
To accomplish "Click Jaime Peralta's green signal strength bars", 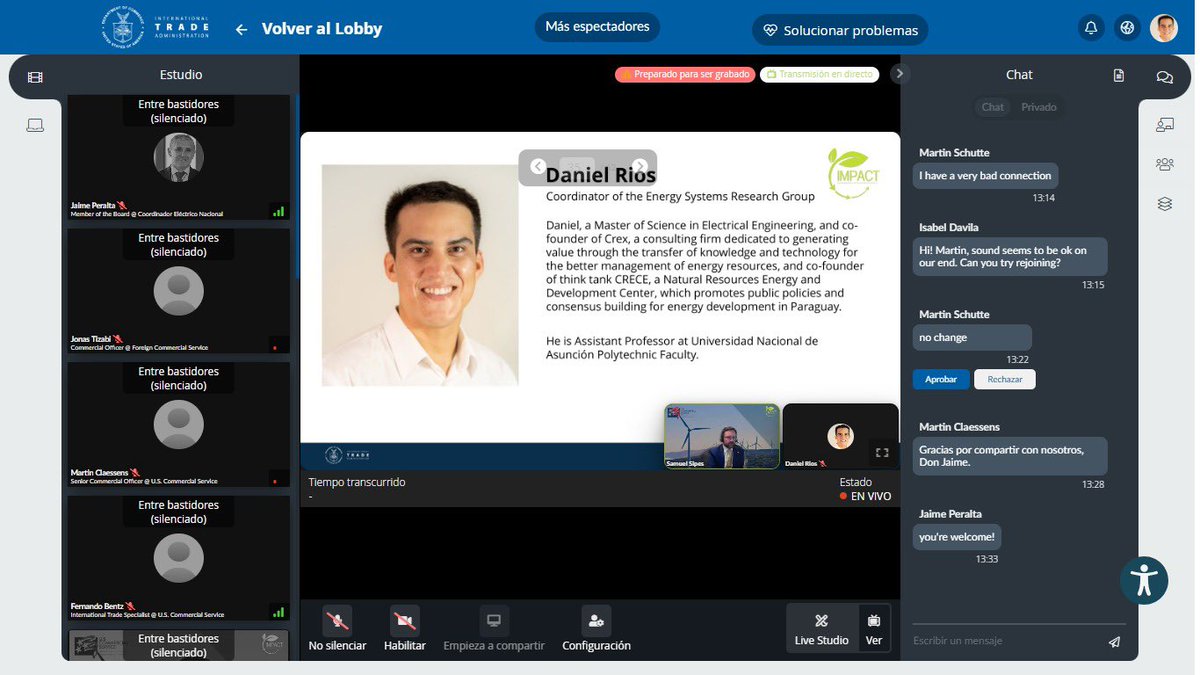I will (x=278, y=211).
